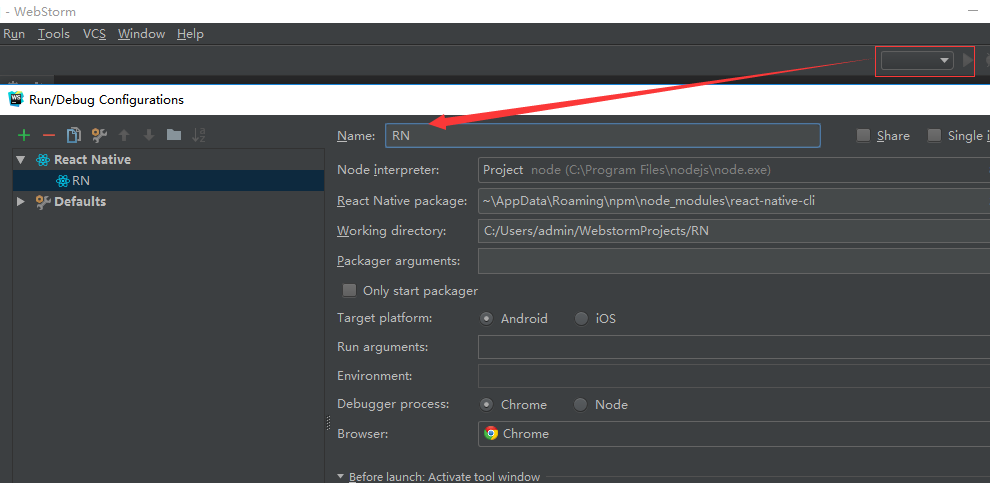Image resolution: width=990 pixels, height=483 pixels.
Task: Click the Environment field
Action: (734, 376)
